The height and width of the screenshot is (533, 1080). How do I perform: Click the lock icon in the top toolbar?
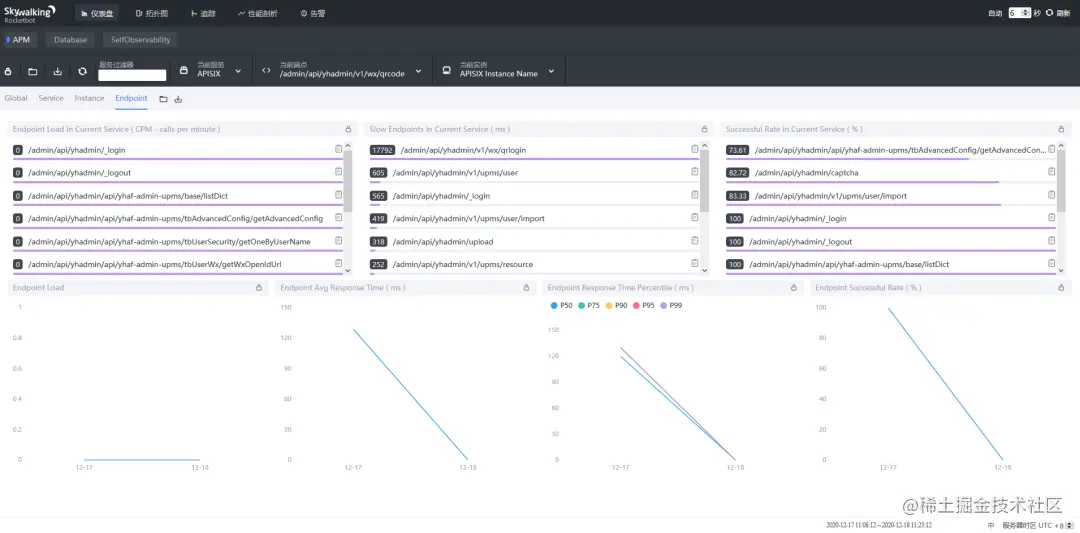(x=8, y=71)
